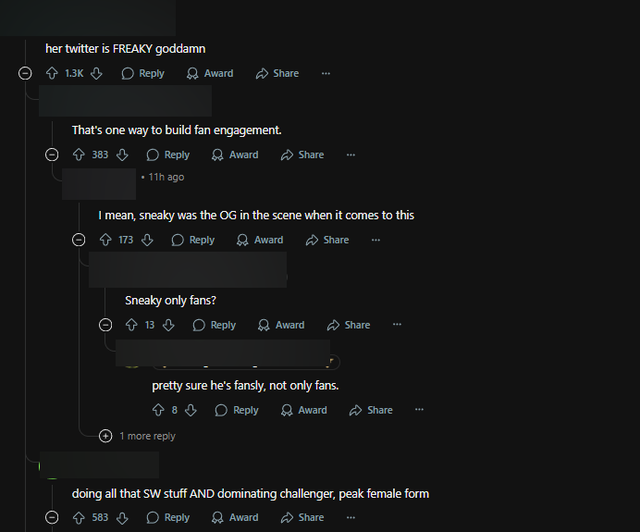Give Award to the 'fan engagement' comment
This screenshot has width=640, height=532.
click(x=235, y=155)
